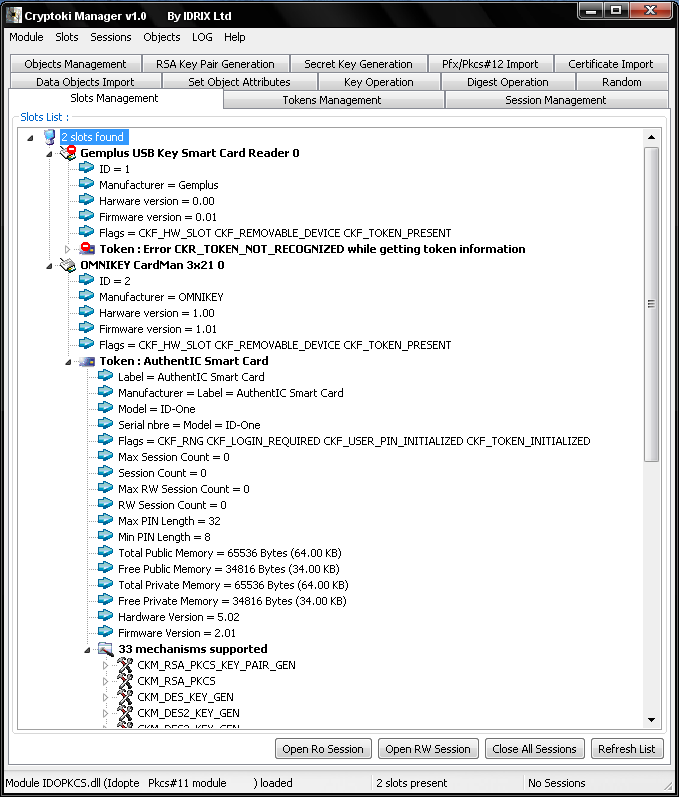The height and width of the screenshot is (797, 679).
Task: Open the Module menu
Action: click(26, 37)
